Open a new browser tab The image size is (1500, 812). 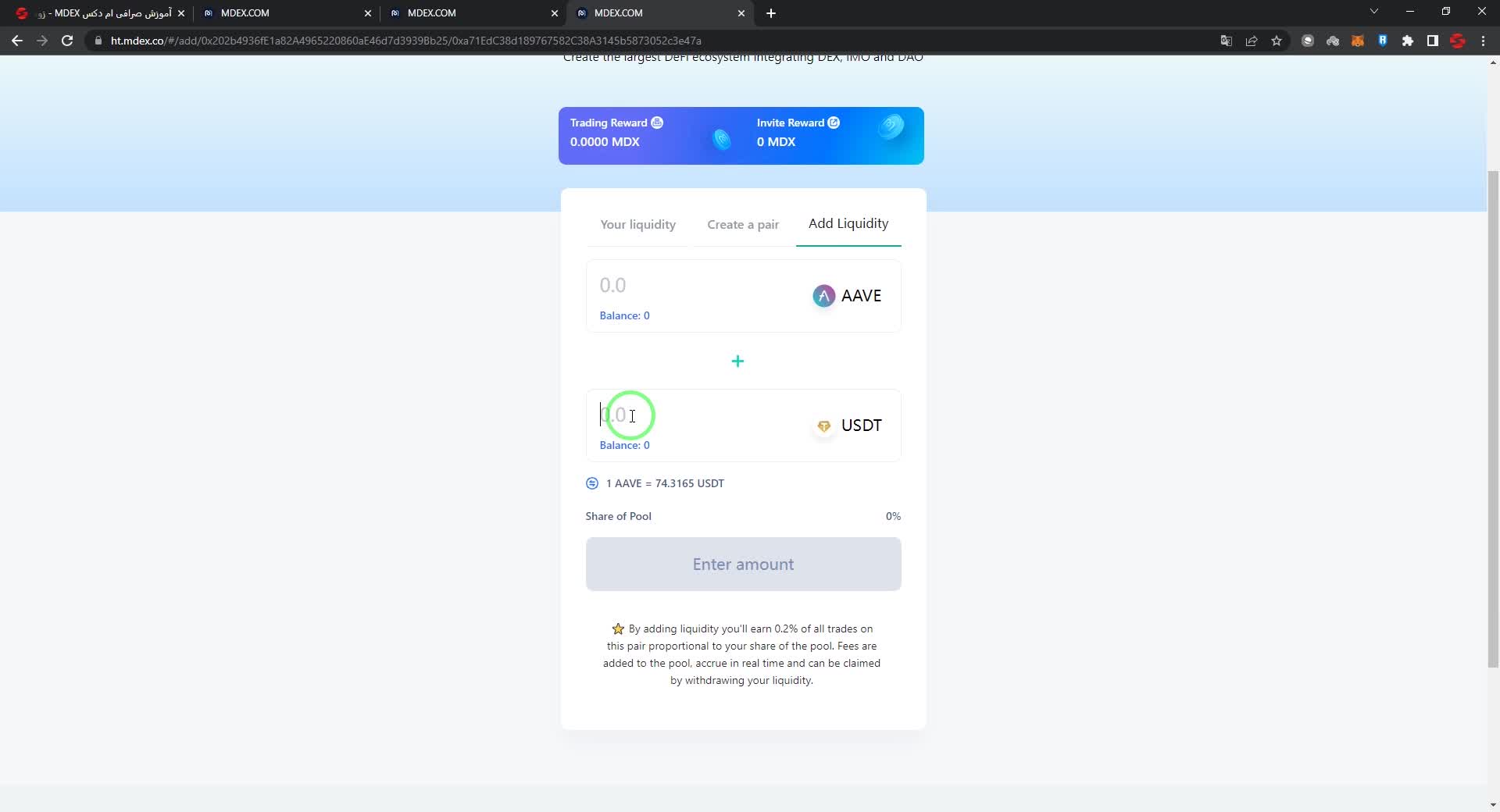771,13
